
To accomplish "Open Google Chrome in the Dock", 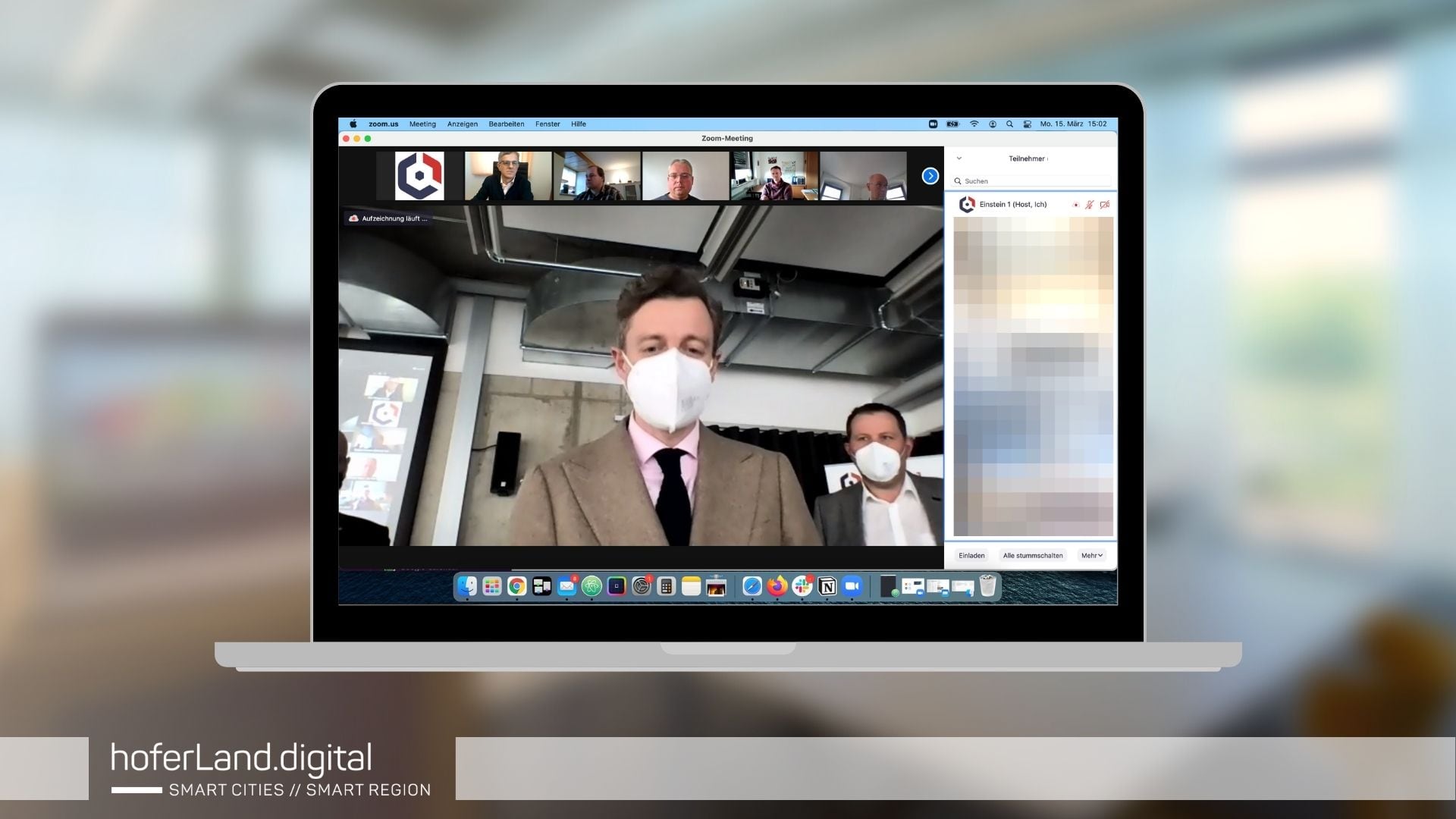I will [x=517, y=586].
